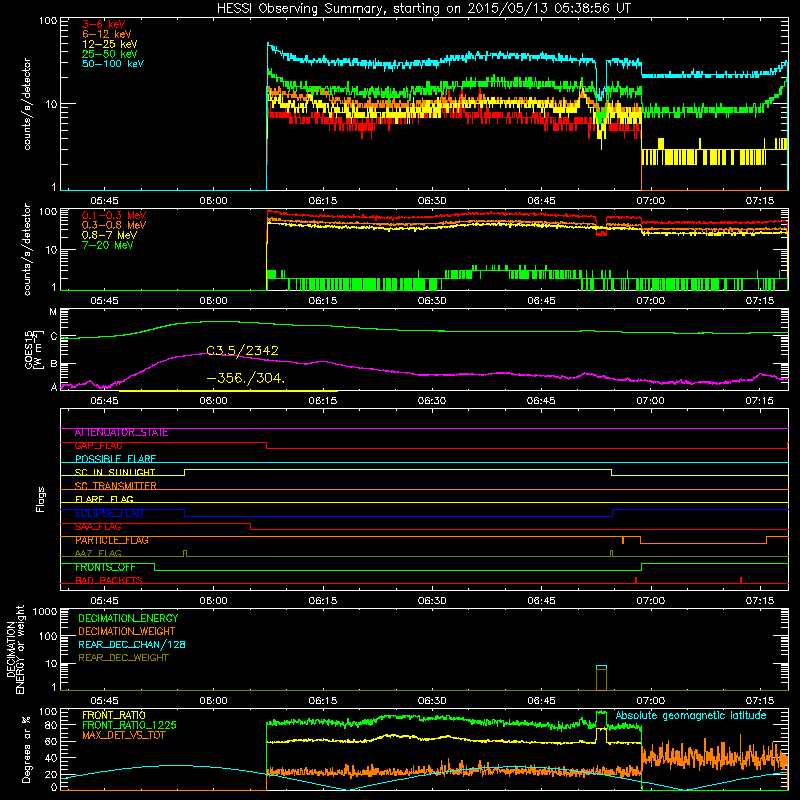Click the SC_TRANSMITTER flag label
800x800 pixels.
coord(115,486)
